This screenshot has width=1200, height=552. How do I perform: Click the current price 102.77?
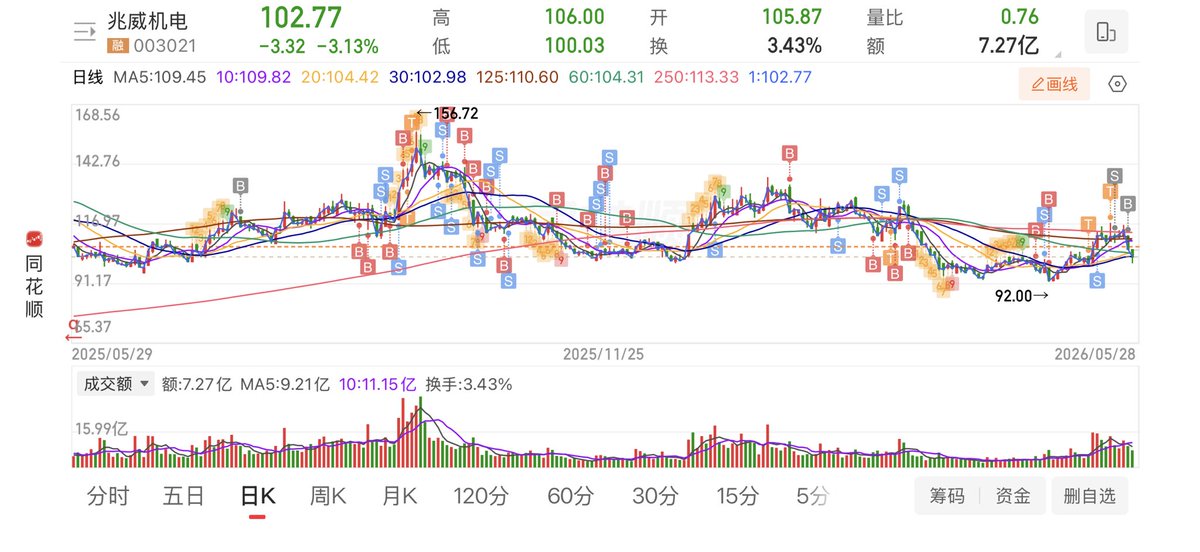tap(300, 18)
